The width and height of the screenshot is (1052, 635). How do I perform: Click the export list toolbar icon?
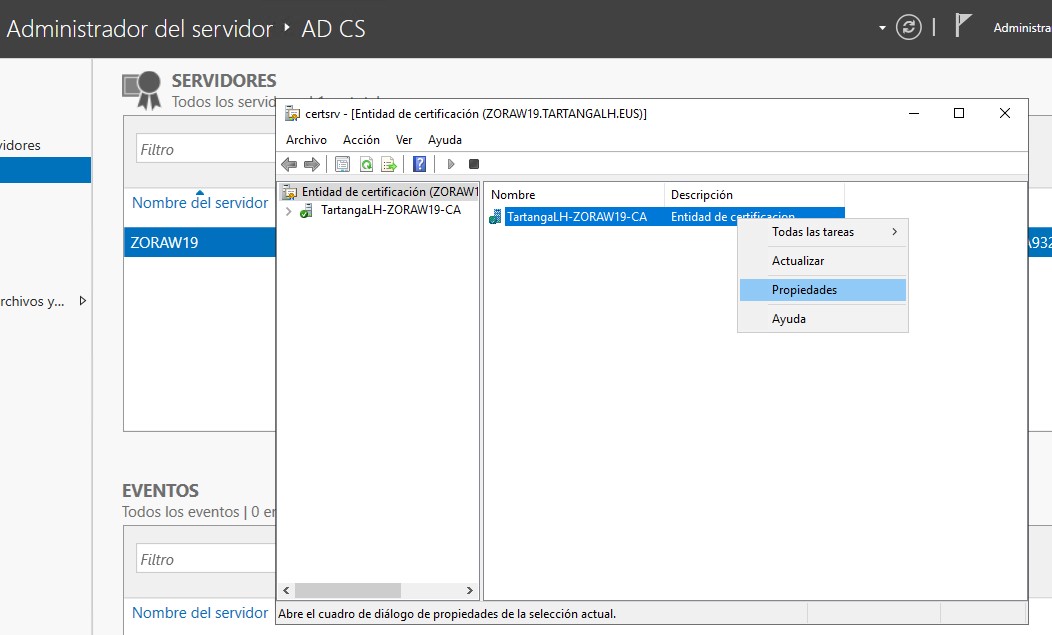tap(389, 164)
